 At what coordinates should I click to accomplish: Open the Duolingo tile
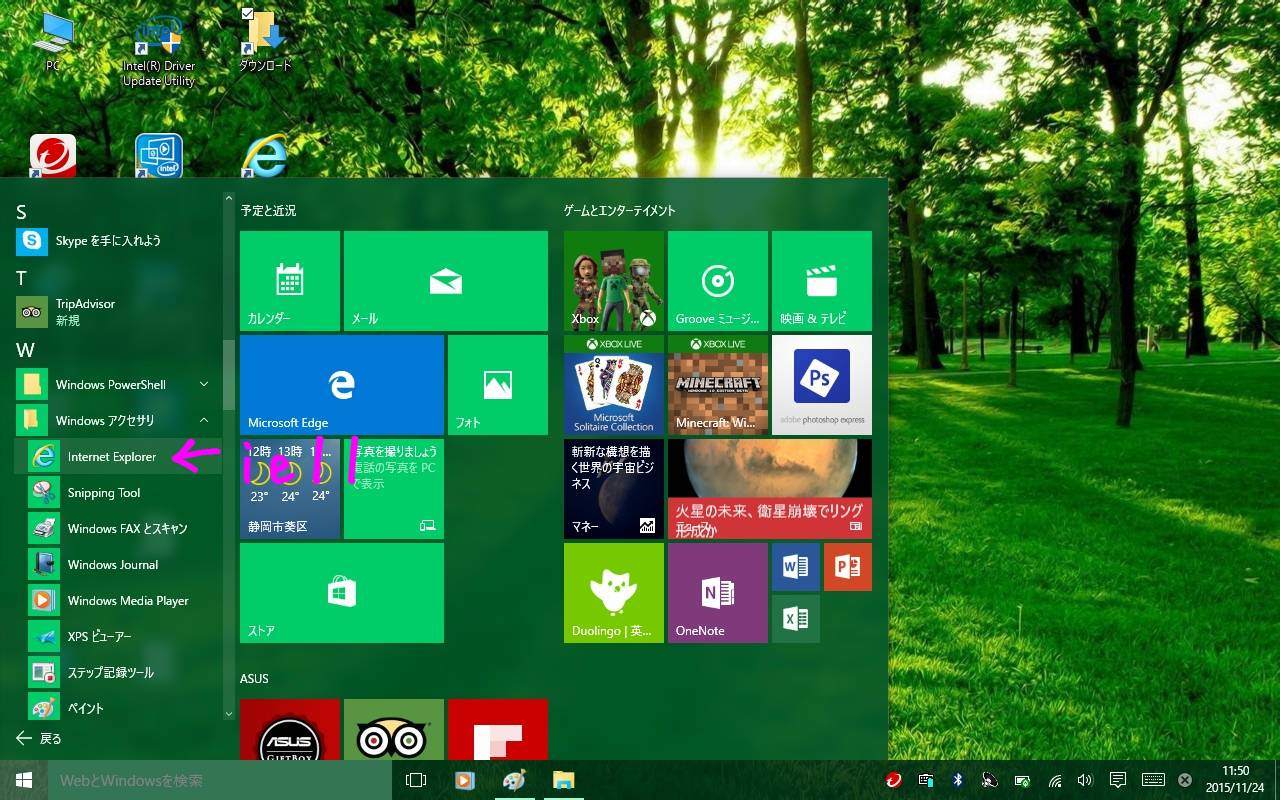click(x=614, y=593)
